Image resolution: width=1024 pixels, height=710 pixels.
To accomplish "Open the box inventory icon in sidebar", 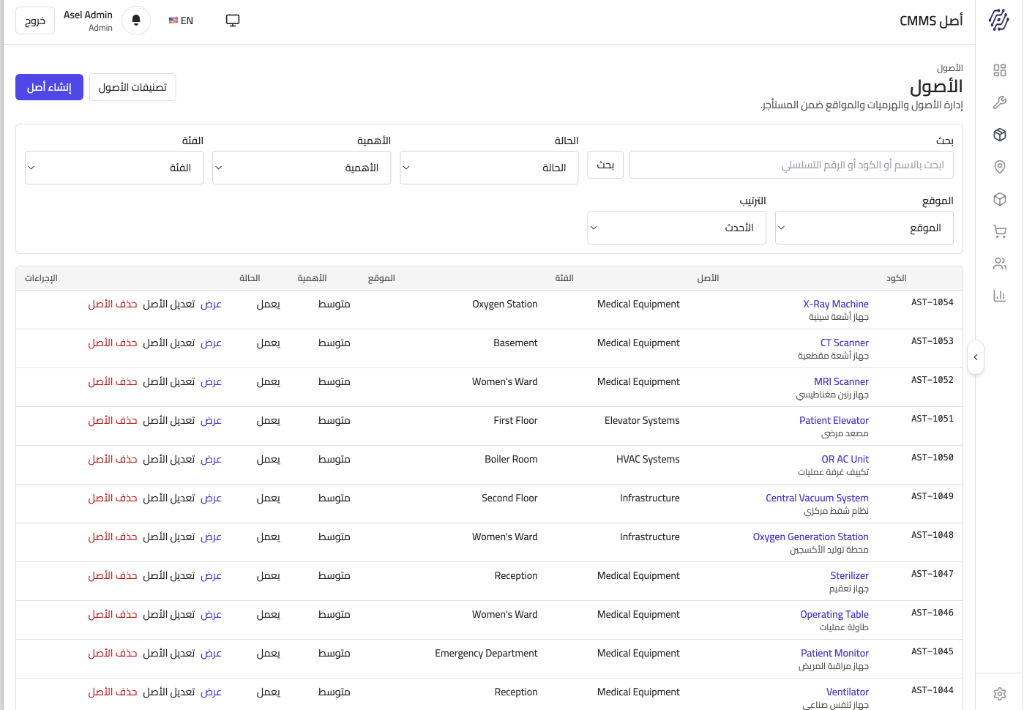I will click(999, 199).
